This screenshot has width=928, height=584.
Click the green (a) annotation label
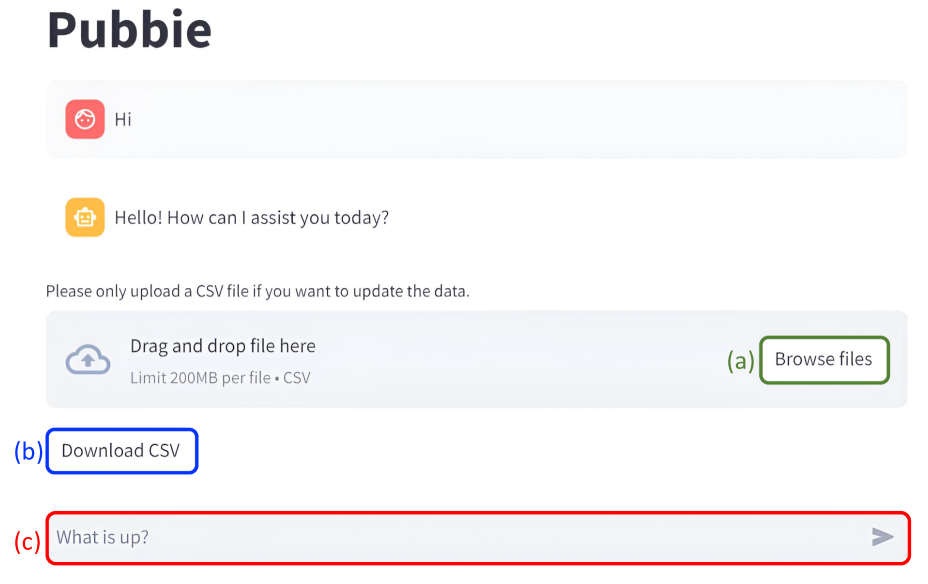[x=741, y=362]
